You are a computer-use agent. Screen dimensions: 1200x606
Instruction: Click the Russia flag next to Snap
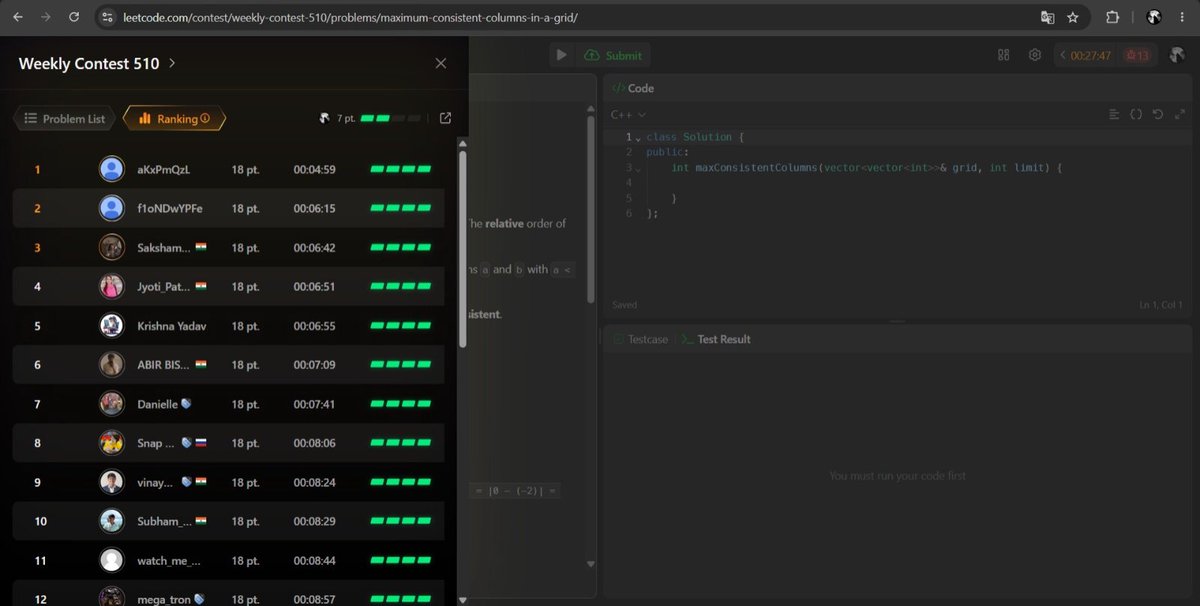tap(200, 443)
